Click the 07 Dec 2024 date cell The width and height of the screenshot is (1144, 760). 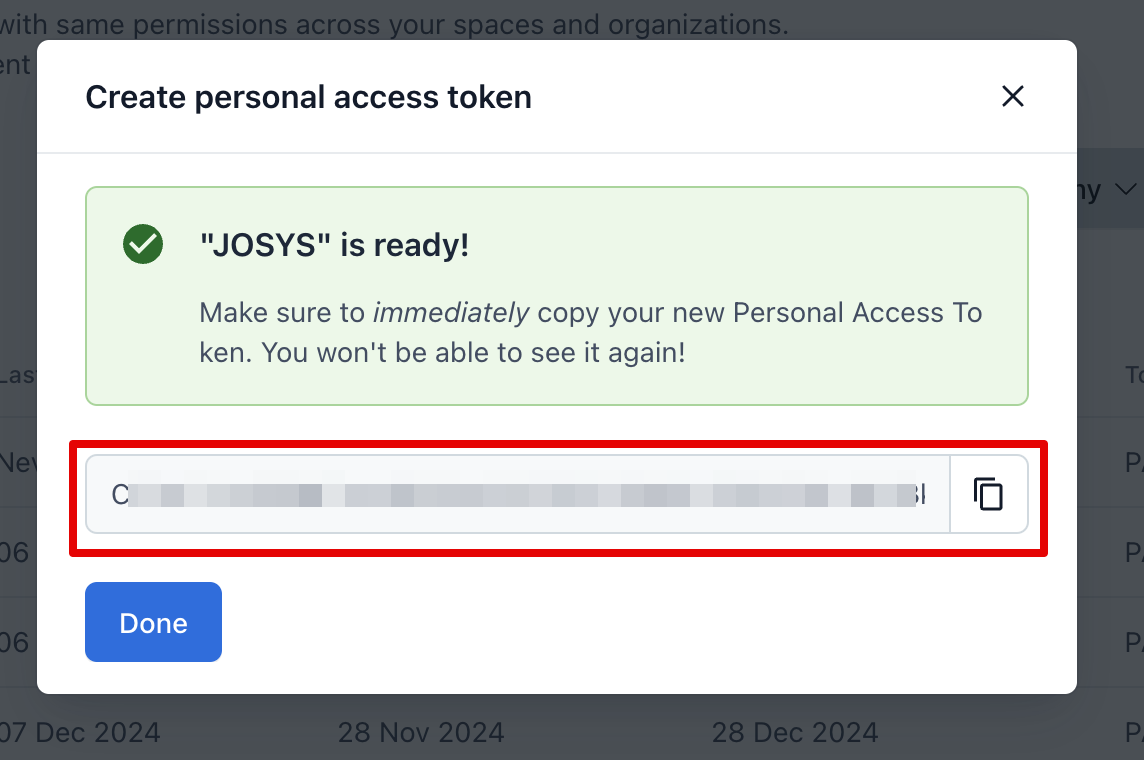[x=80, y=732]
